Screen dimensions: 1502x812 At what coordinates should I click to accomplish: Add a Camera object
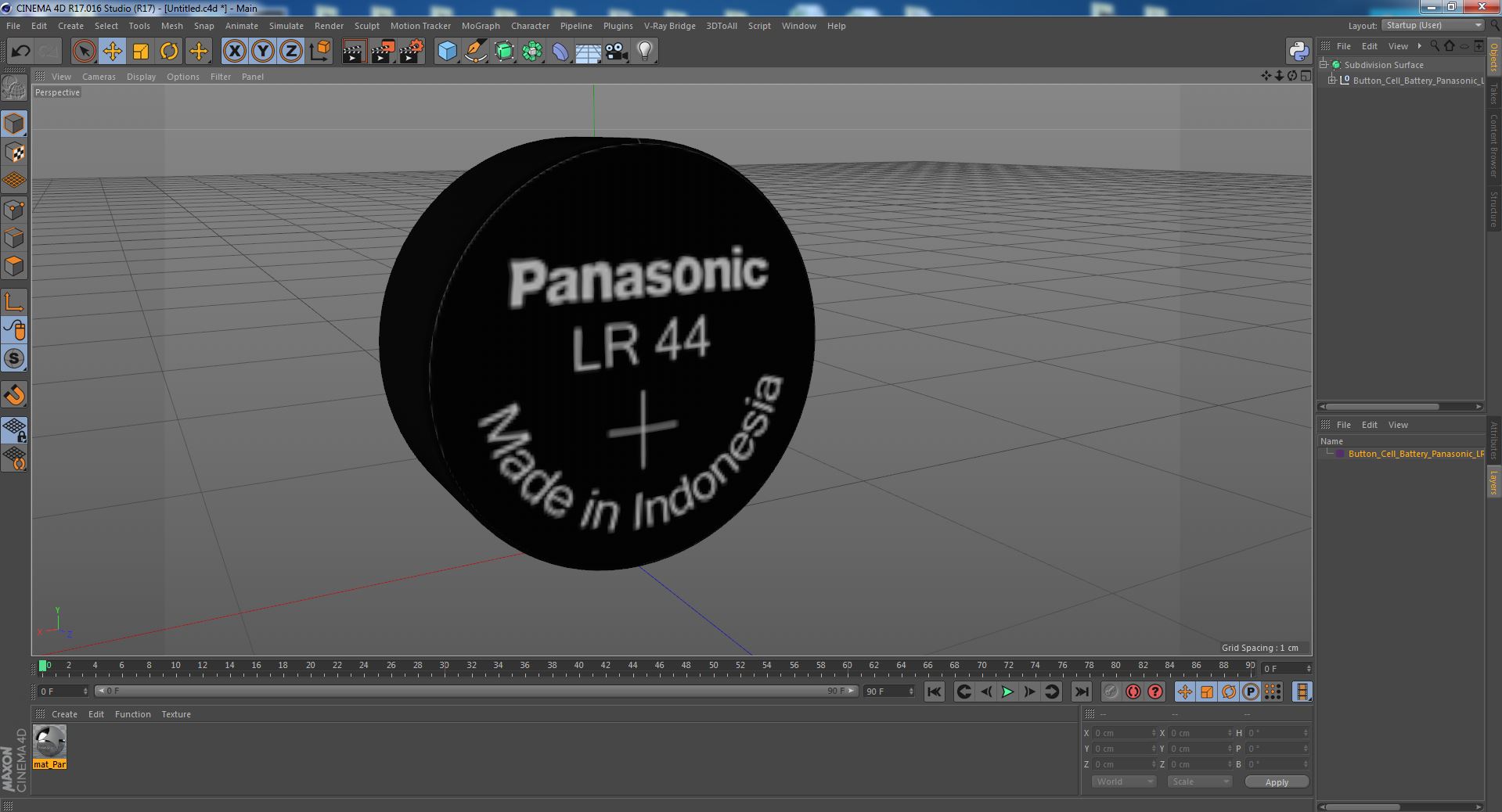[616, 52]
